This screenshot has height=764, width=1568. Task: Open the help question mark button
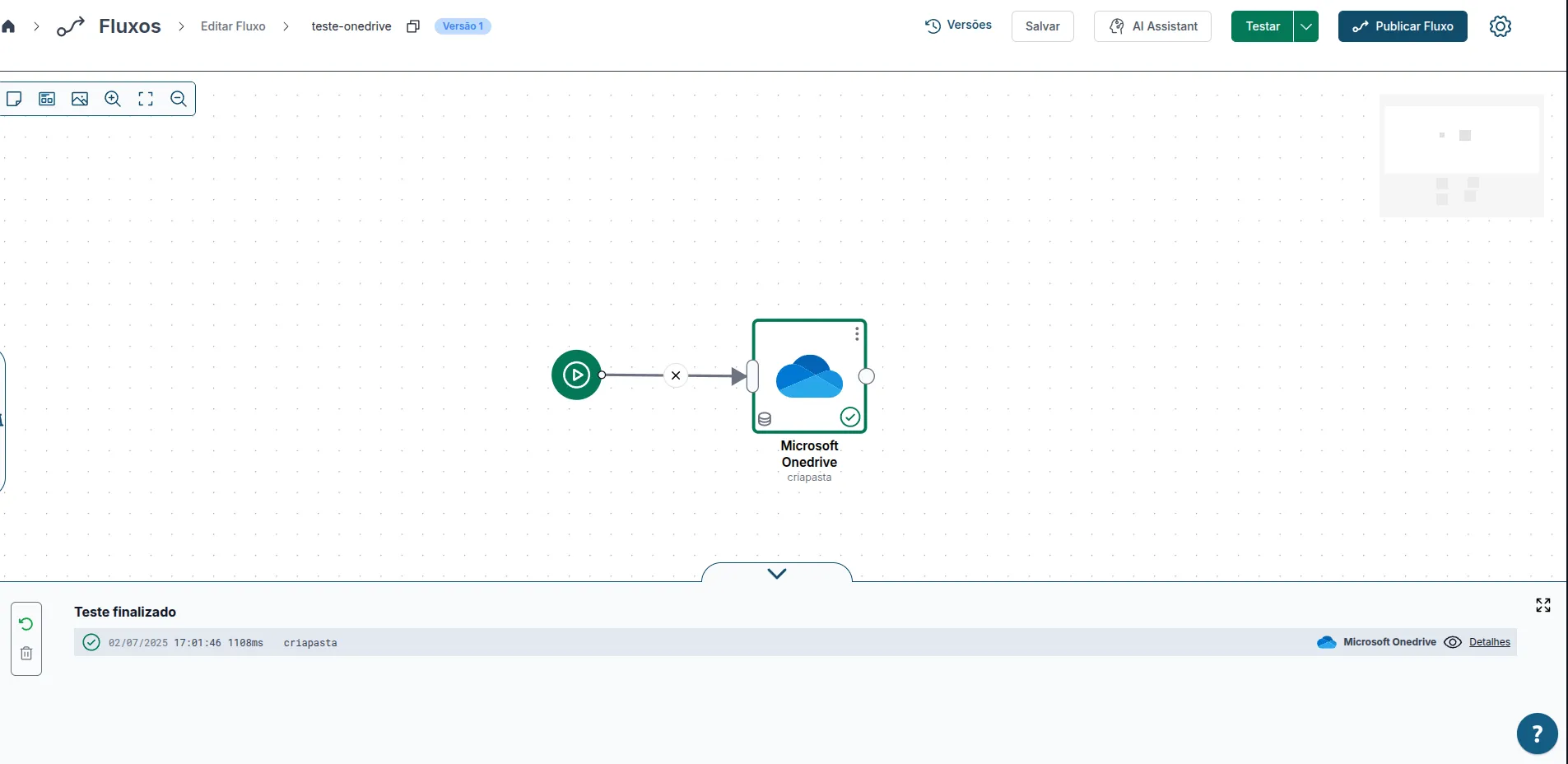click(x=1537, y=734)
